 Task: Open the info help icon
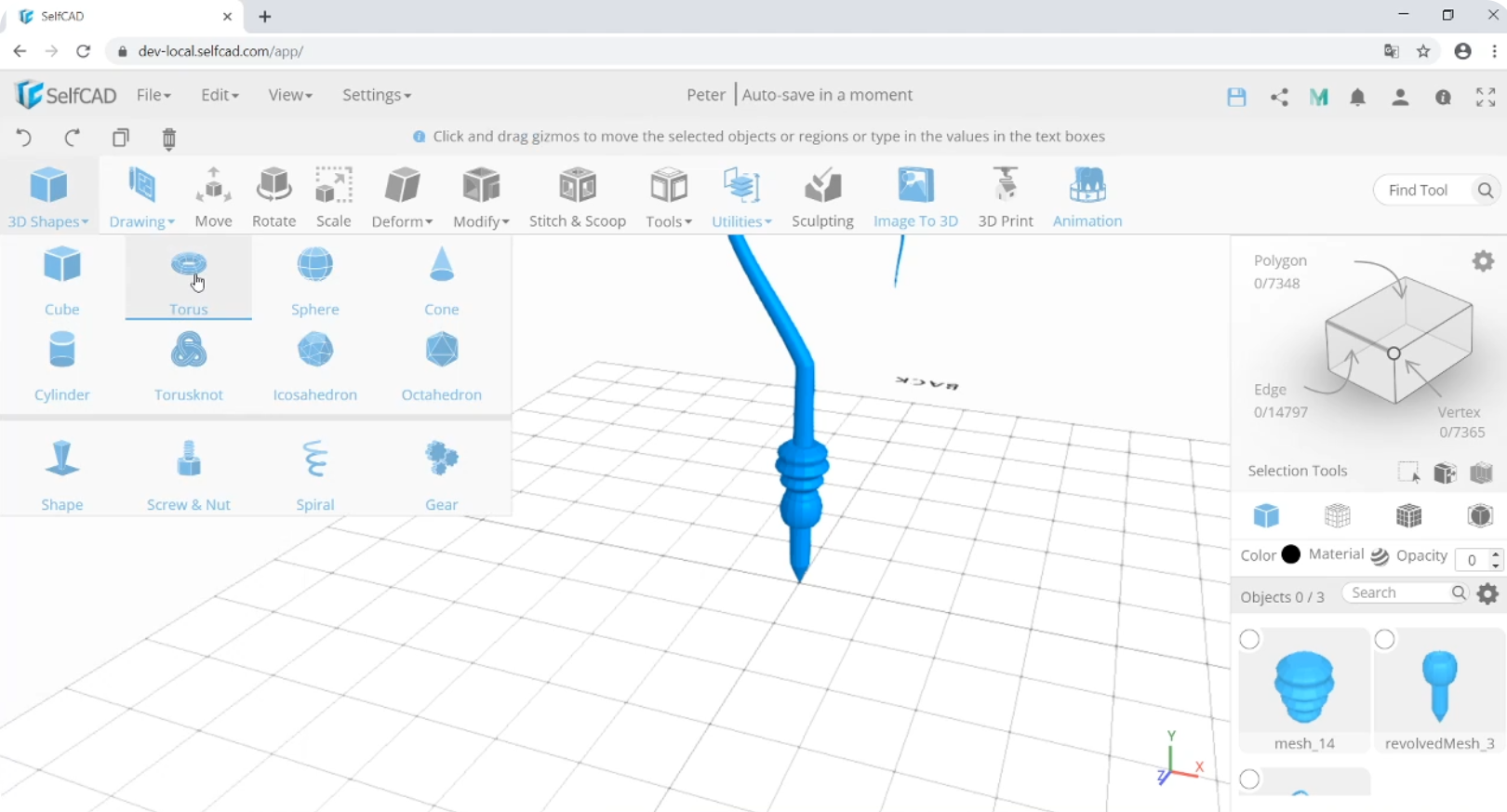click(1444, 97)
